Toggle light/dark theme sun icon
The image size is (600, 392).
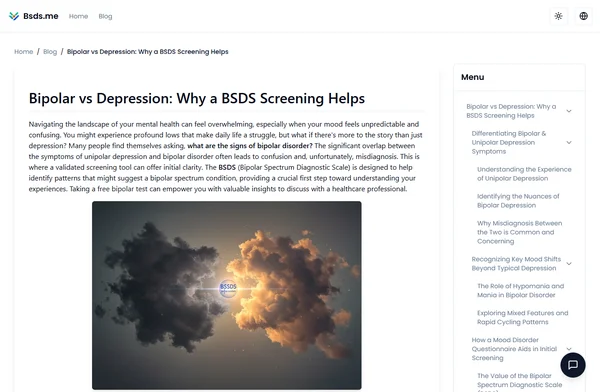tap(558, 16)
